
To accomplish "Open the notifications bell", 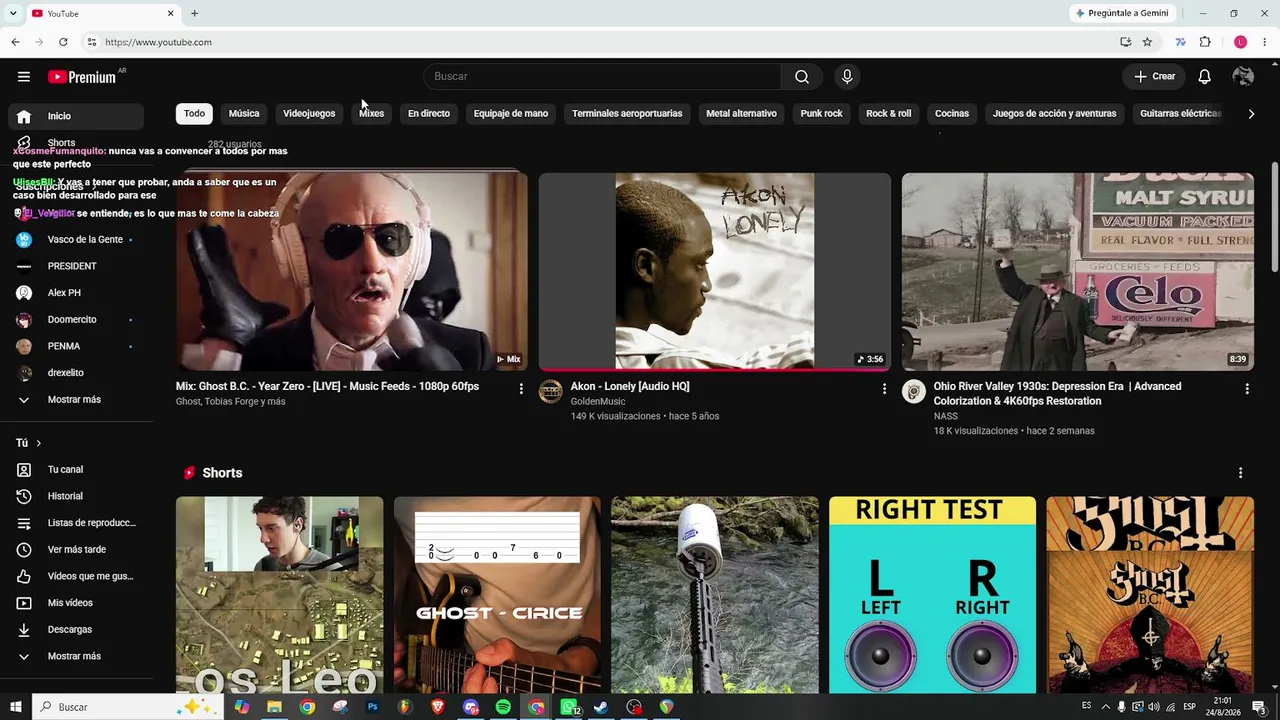I will coord(1205,77).
